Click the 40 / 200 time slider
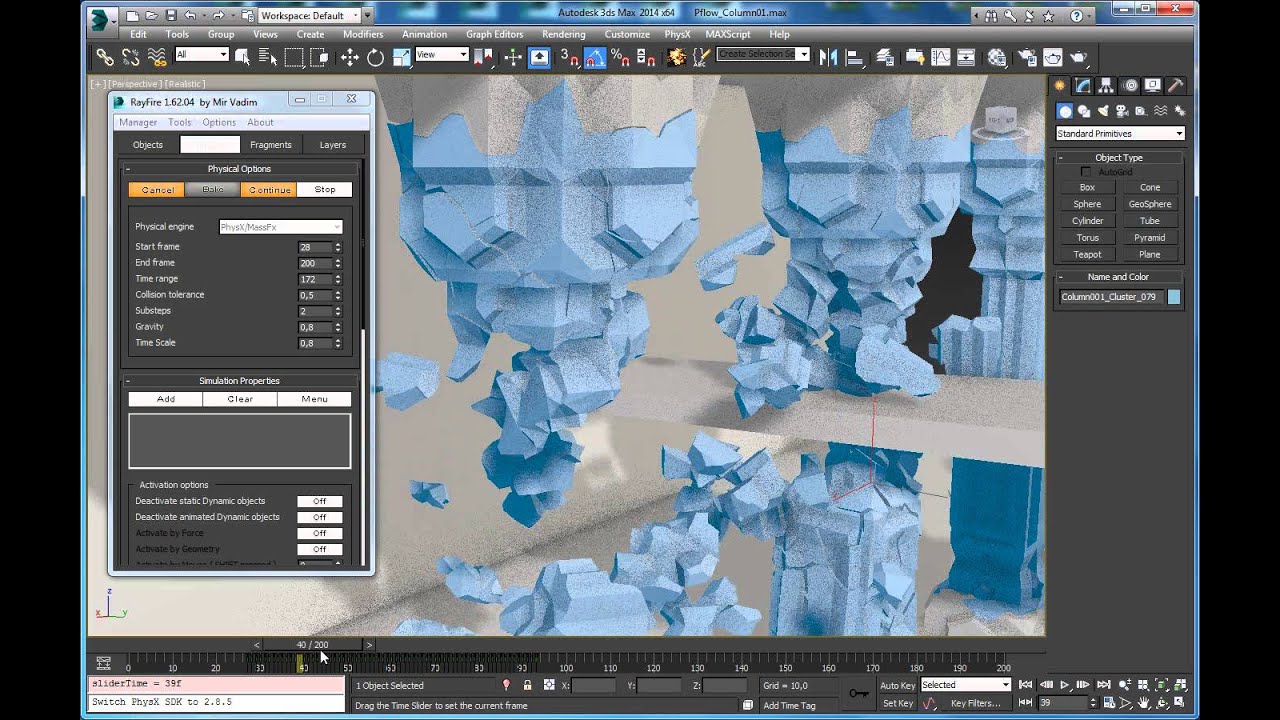Screen dimensions: 1280x720 click(313, 645)
